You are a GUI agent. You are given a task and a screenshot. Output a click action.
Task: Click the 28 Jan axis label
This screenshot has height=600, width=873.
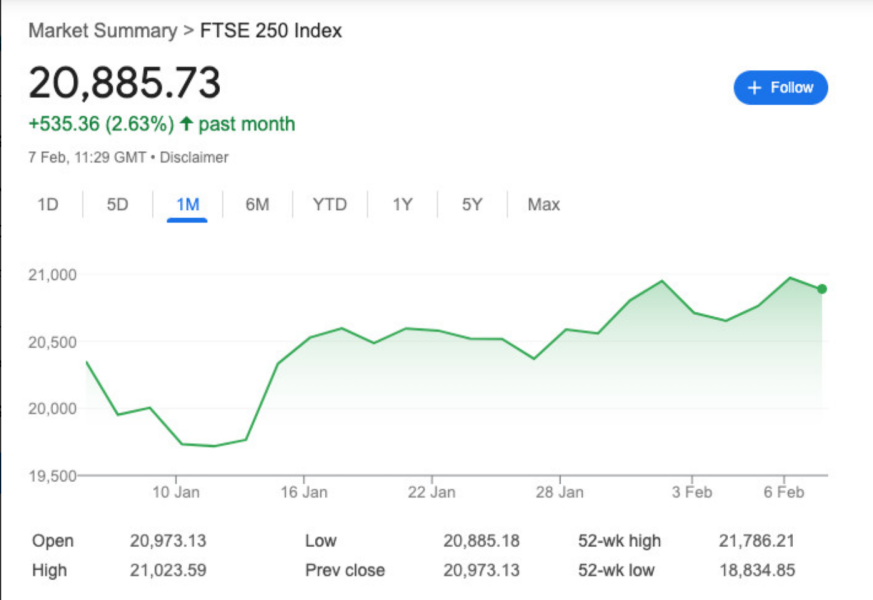(560, 492)
